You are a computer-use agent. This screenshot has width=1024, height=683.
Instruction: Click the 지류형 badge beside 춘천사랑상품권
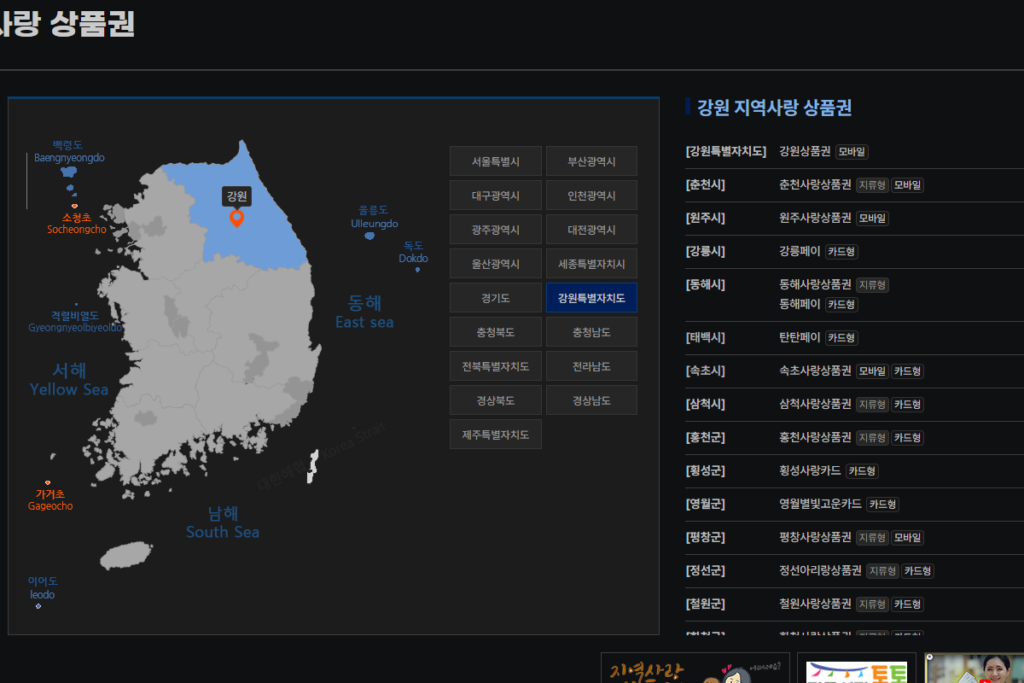[x=873, y=185]
